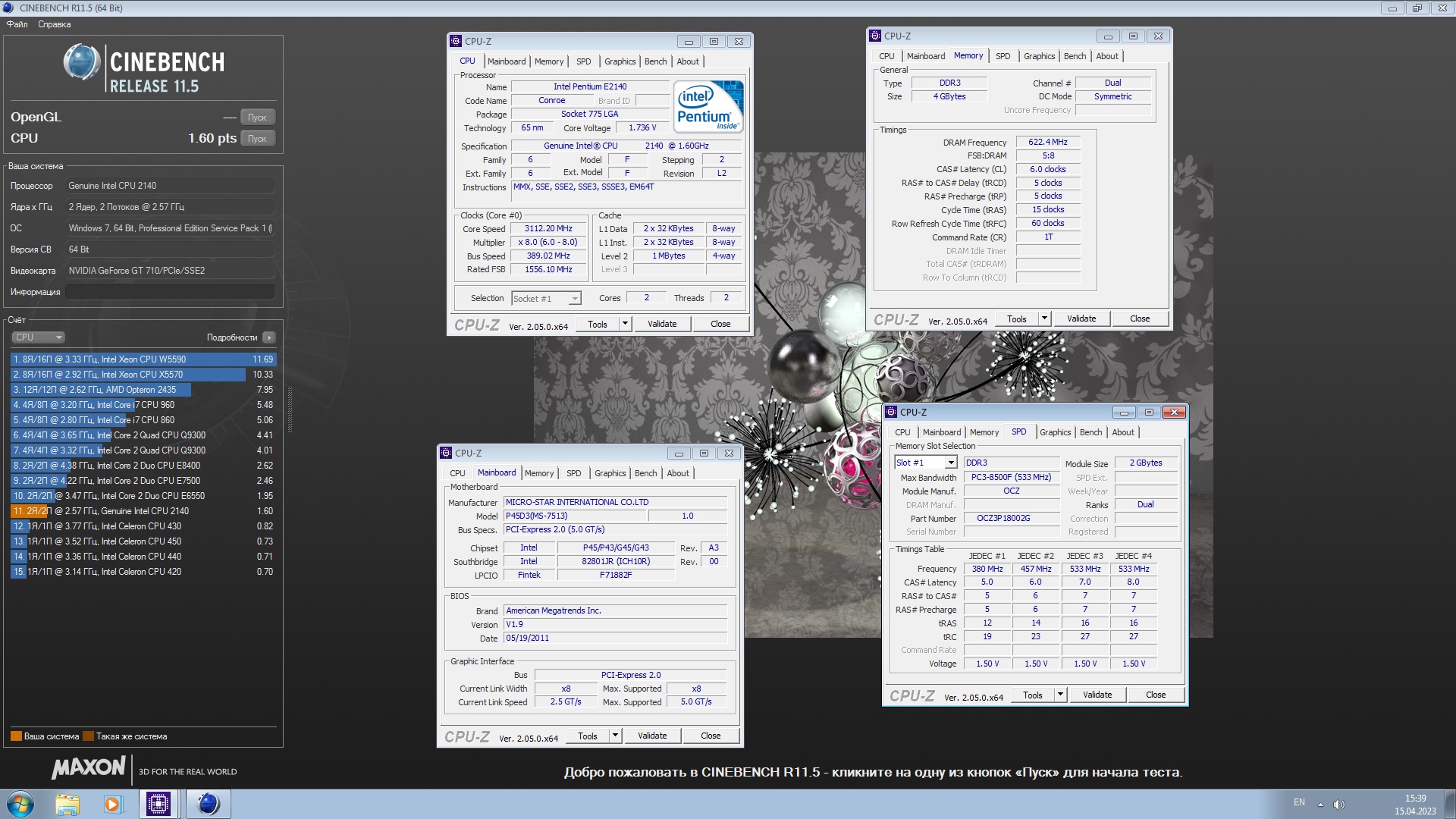Open Windows Start menu orb

pyautogui.click(x=20, y=804)
